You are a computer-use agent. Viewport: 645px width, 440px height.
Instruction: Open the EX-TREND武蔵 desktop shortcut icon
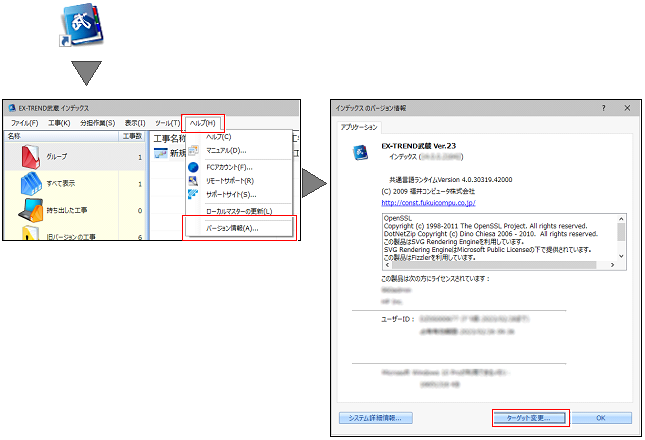point(81,24)
